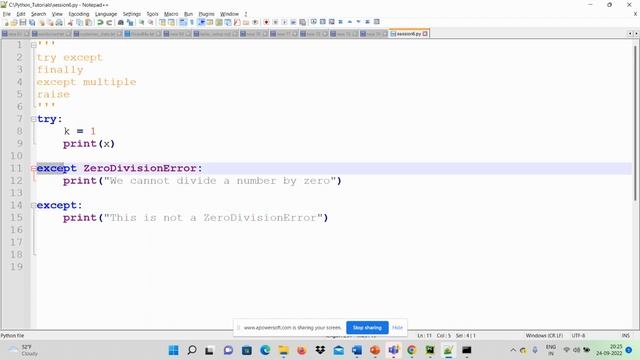Image resolution: width=640 pixels, height=360 pixels.
Task: Open Google Chrome from taskbar
Action: click(411, 350)
